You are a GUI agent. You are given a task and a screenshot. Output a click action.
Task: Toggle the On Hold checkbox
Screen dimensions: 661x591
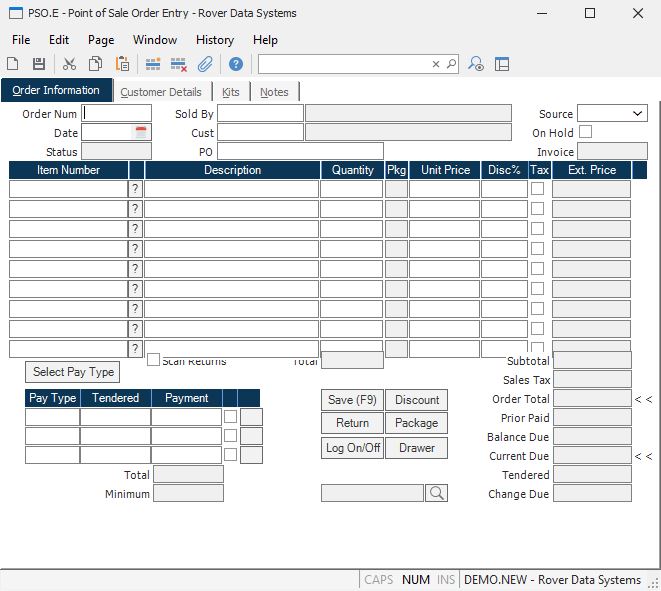coord(585,132)
